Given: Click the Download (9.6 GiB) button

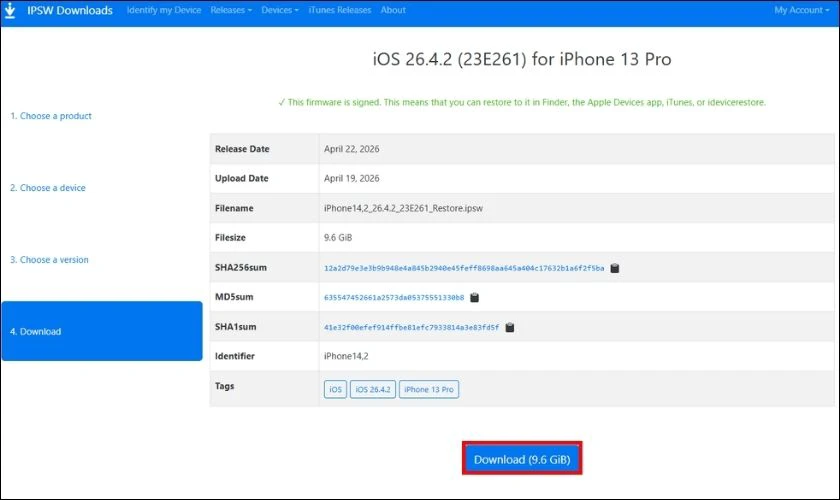Looking at the screenshot, I should click(522, 459).
